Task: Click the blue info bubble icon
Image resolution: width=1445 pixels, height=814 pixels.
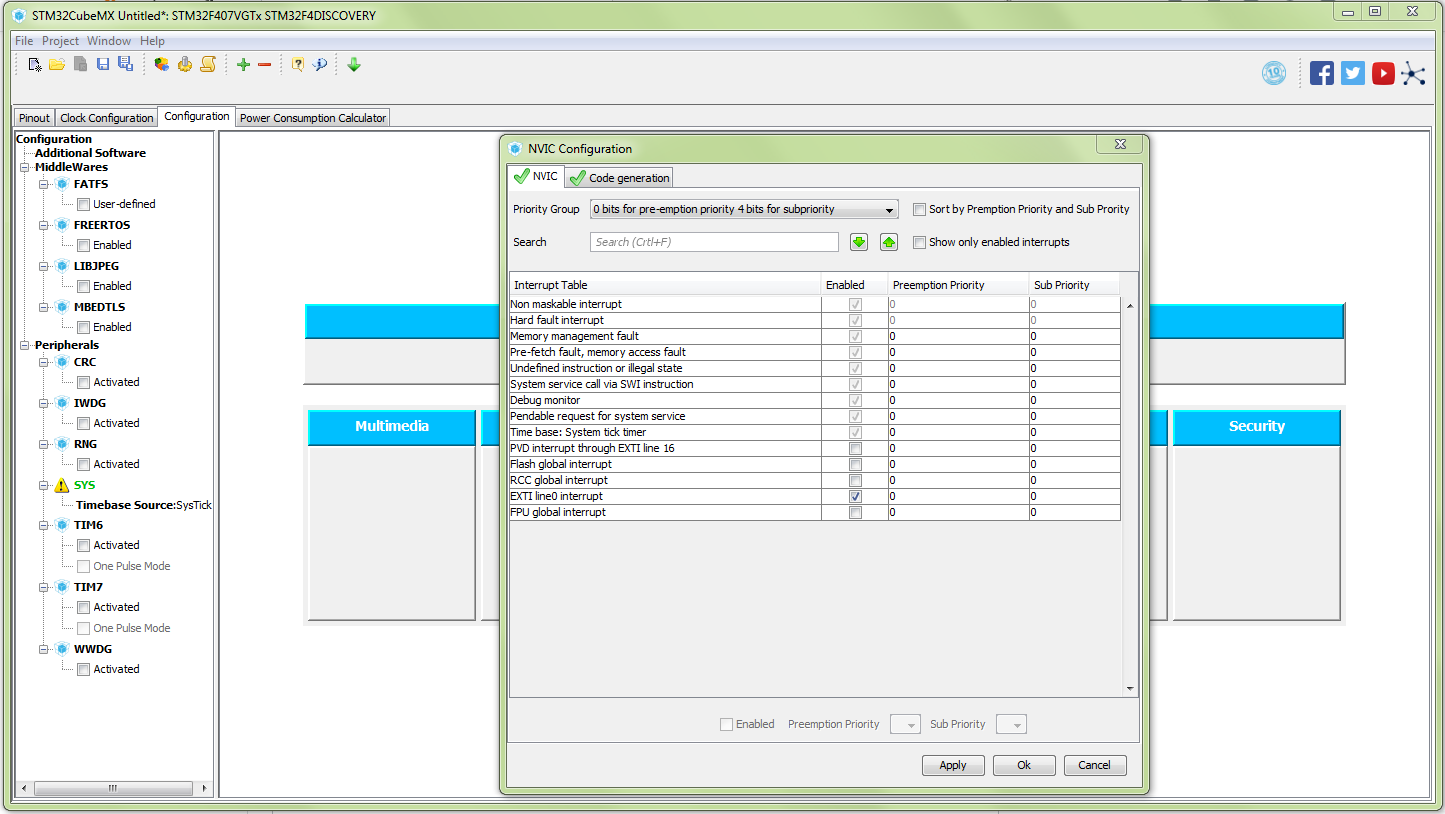Action: coord(320,65)
